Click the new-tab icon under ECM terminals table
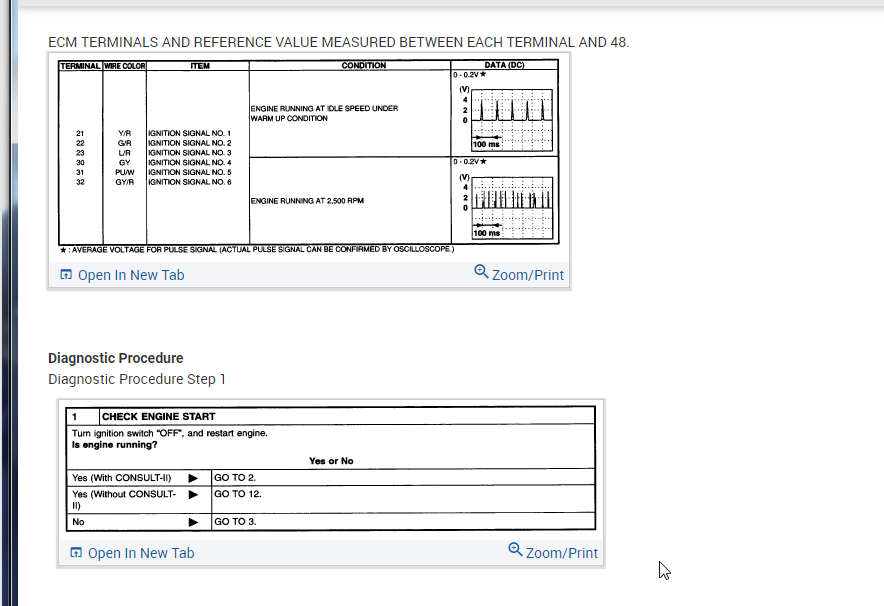 point(66,275)
